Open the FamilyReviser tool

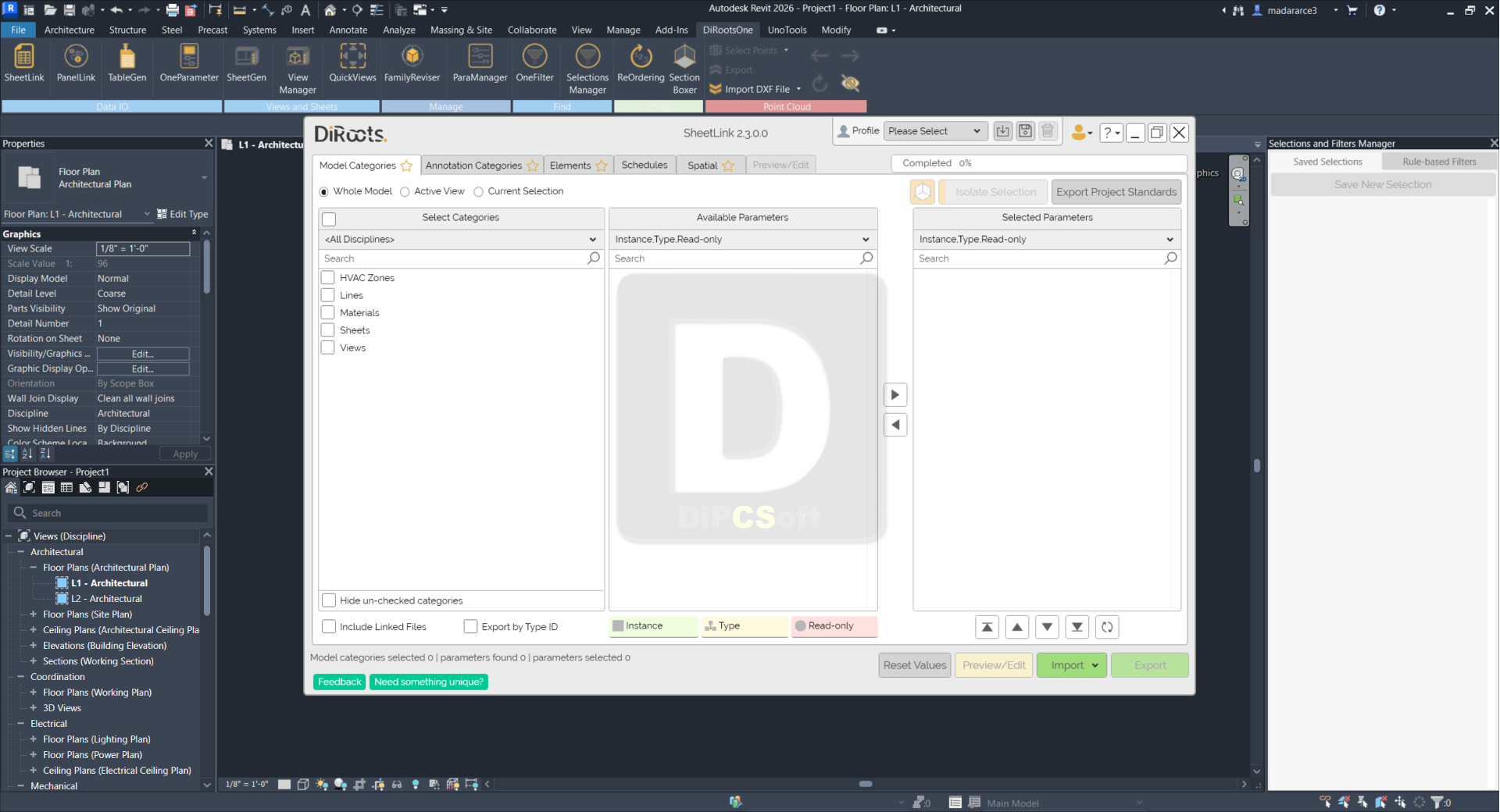click(412, 62)
